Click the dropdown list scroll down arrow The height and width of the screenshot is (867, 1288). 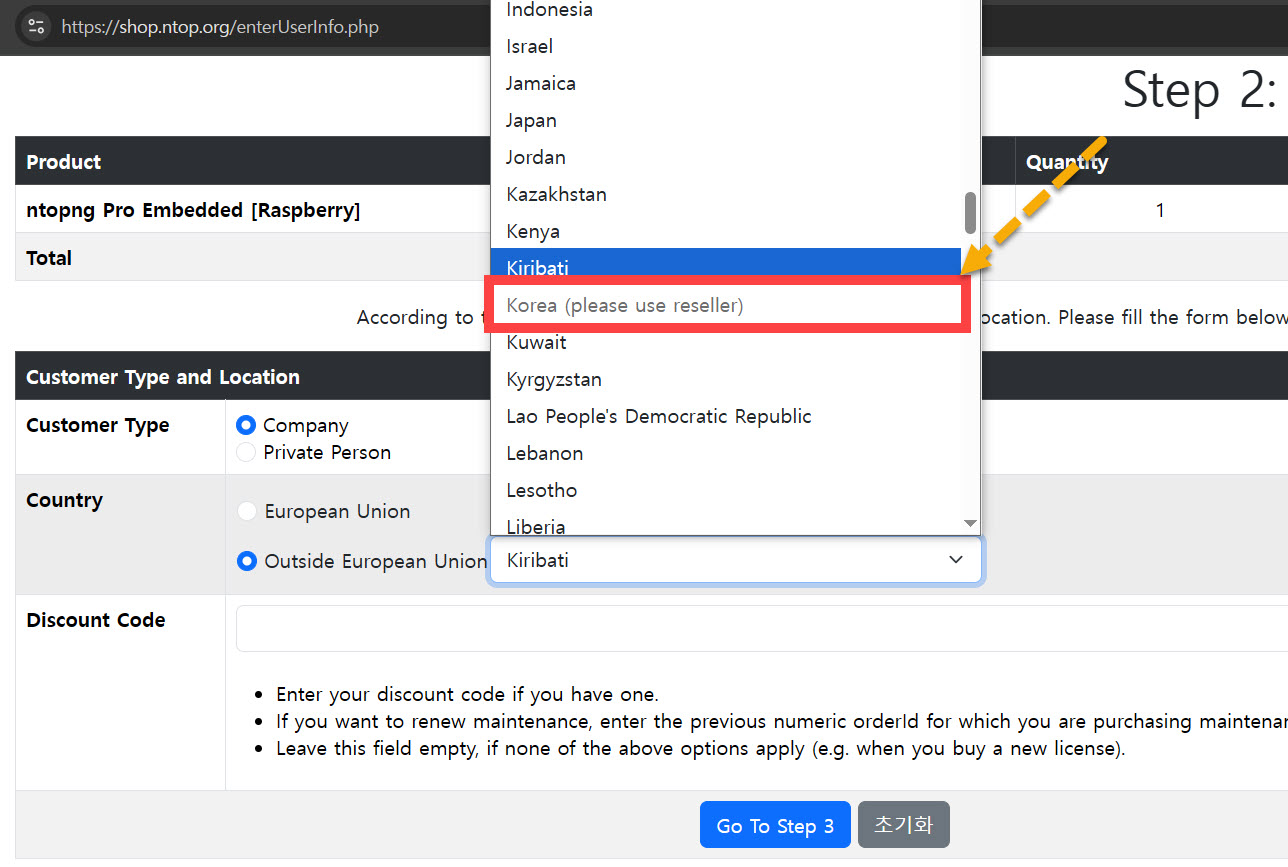[x=969, y=524]
